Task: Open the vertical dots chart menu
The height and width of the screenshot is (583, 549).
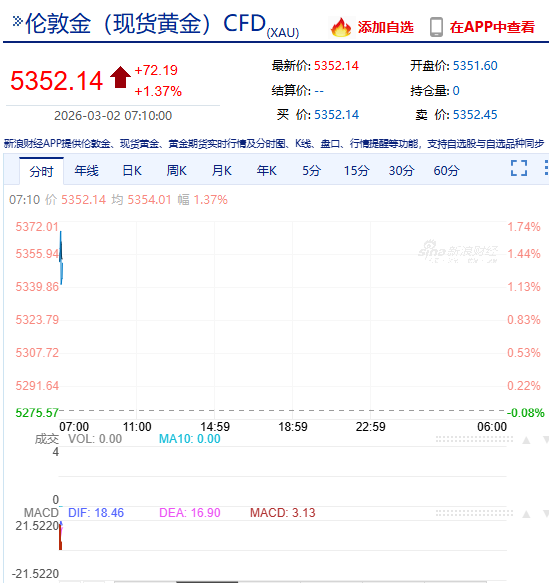Action: (x=546, y=168)
